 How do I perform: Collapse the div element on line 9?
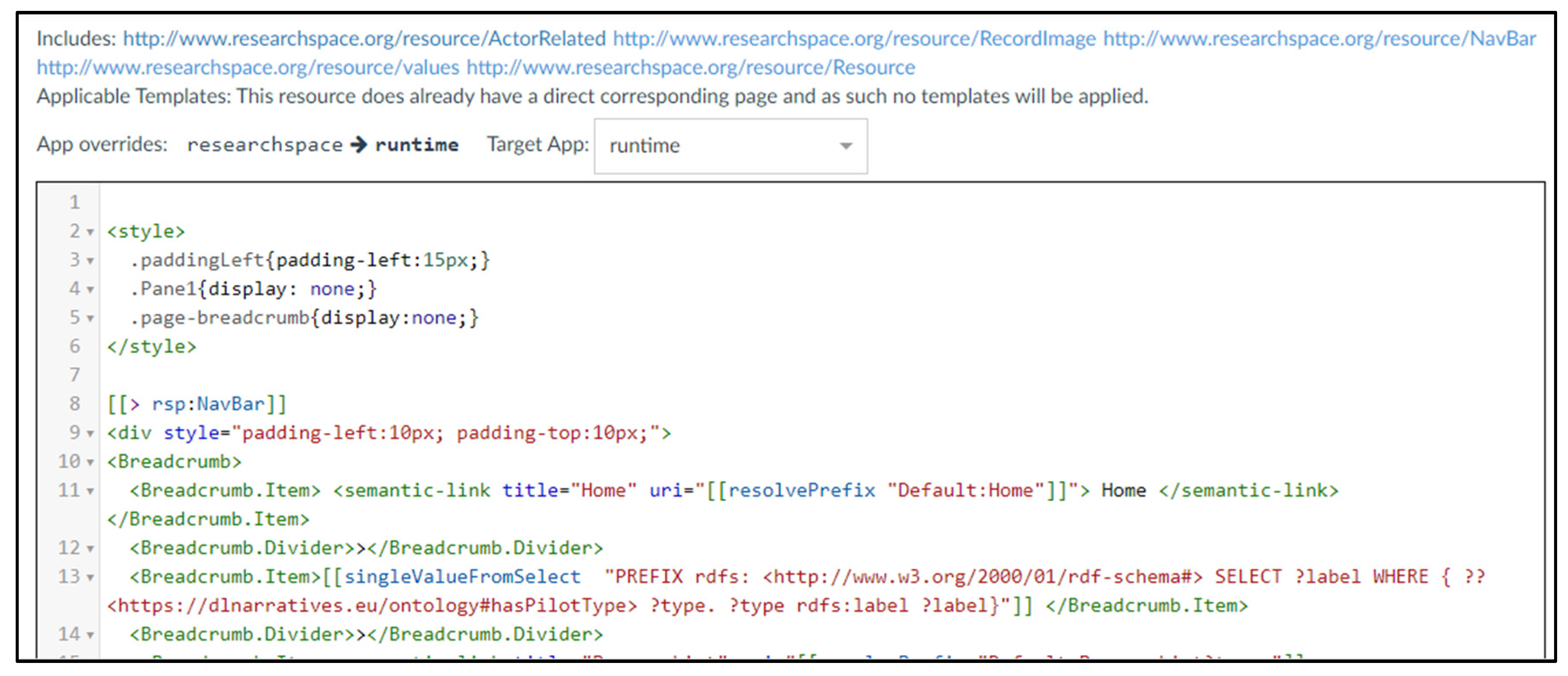(x=90, y=434)
